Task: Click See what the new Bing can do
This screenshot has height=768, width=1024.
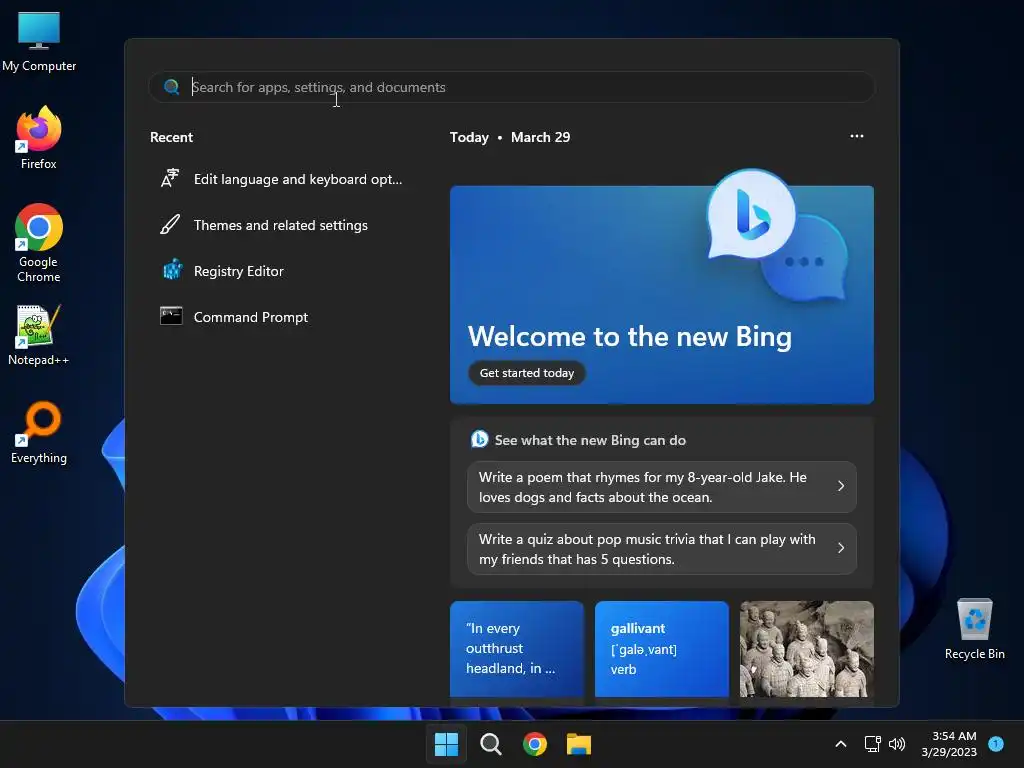Action: coord(590,440)
